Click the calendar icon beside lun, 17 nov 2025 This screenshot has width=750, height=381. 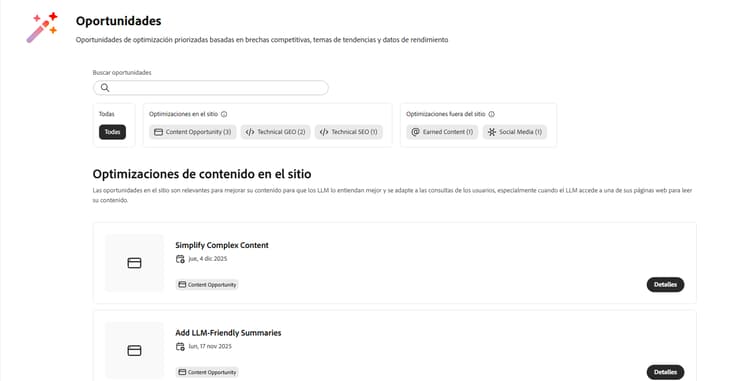pyautogui.click(x=180, y=347)
